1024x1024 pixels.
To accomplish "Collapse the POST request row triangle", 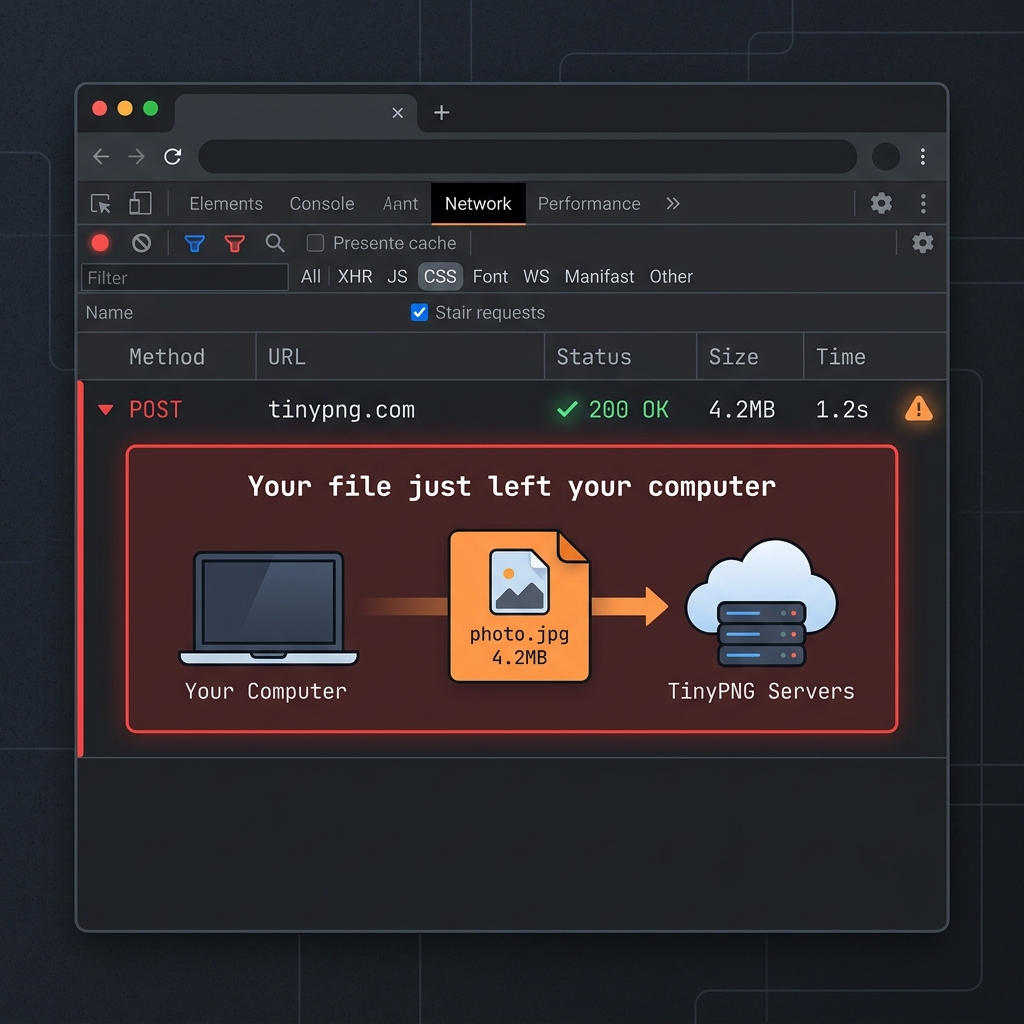I will tap(106, 410).
